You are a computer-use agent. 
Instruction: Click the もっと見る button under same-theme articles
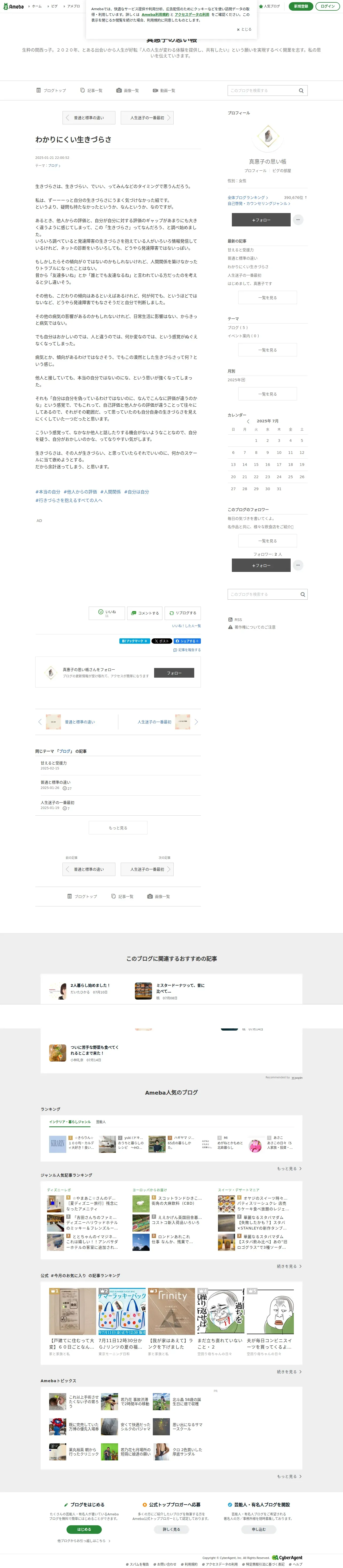point(118,828)
